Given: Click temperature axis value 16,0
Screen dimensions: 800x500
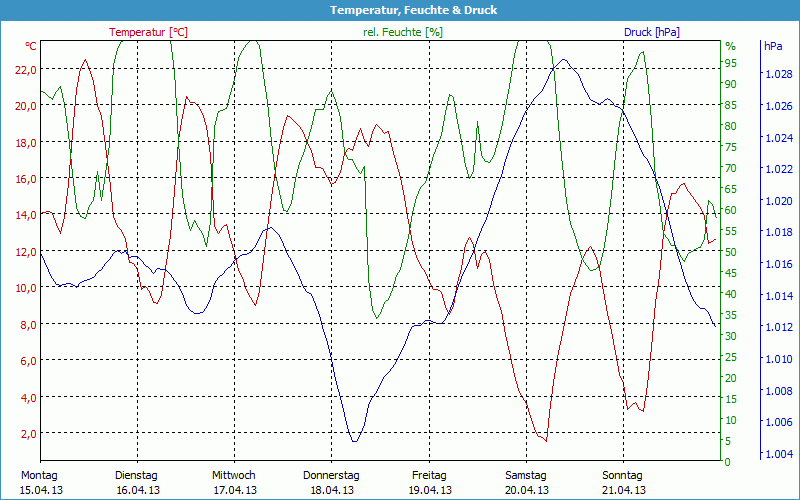Looking at the screenshot, I should click(x=26, y=179).
